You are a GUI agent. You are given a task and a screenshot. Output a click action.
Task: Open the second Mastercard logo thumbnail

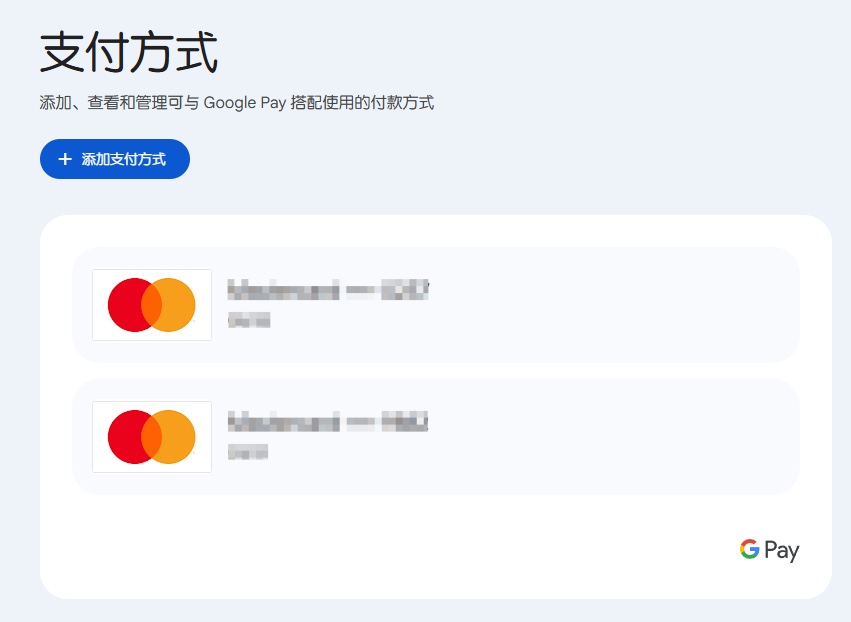tap(152, 437)
